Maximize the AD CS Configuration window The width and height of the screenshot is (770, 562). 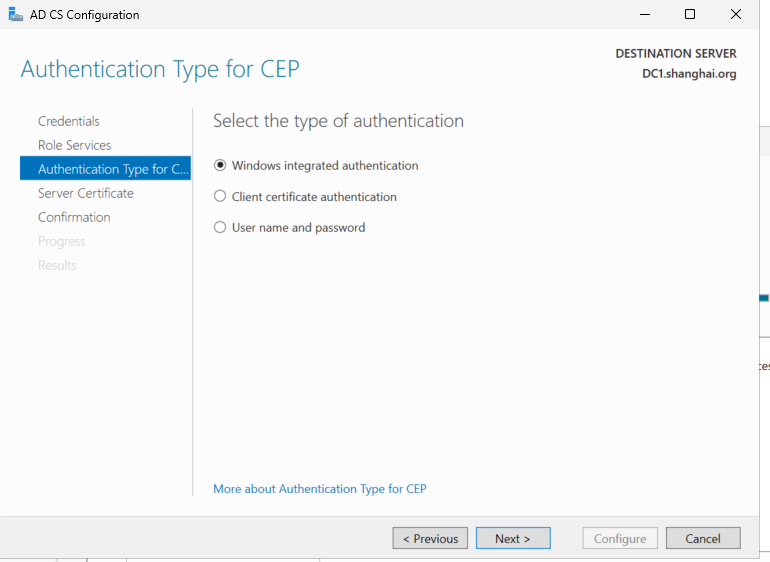pyautogui.click(x=690, y=14)
